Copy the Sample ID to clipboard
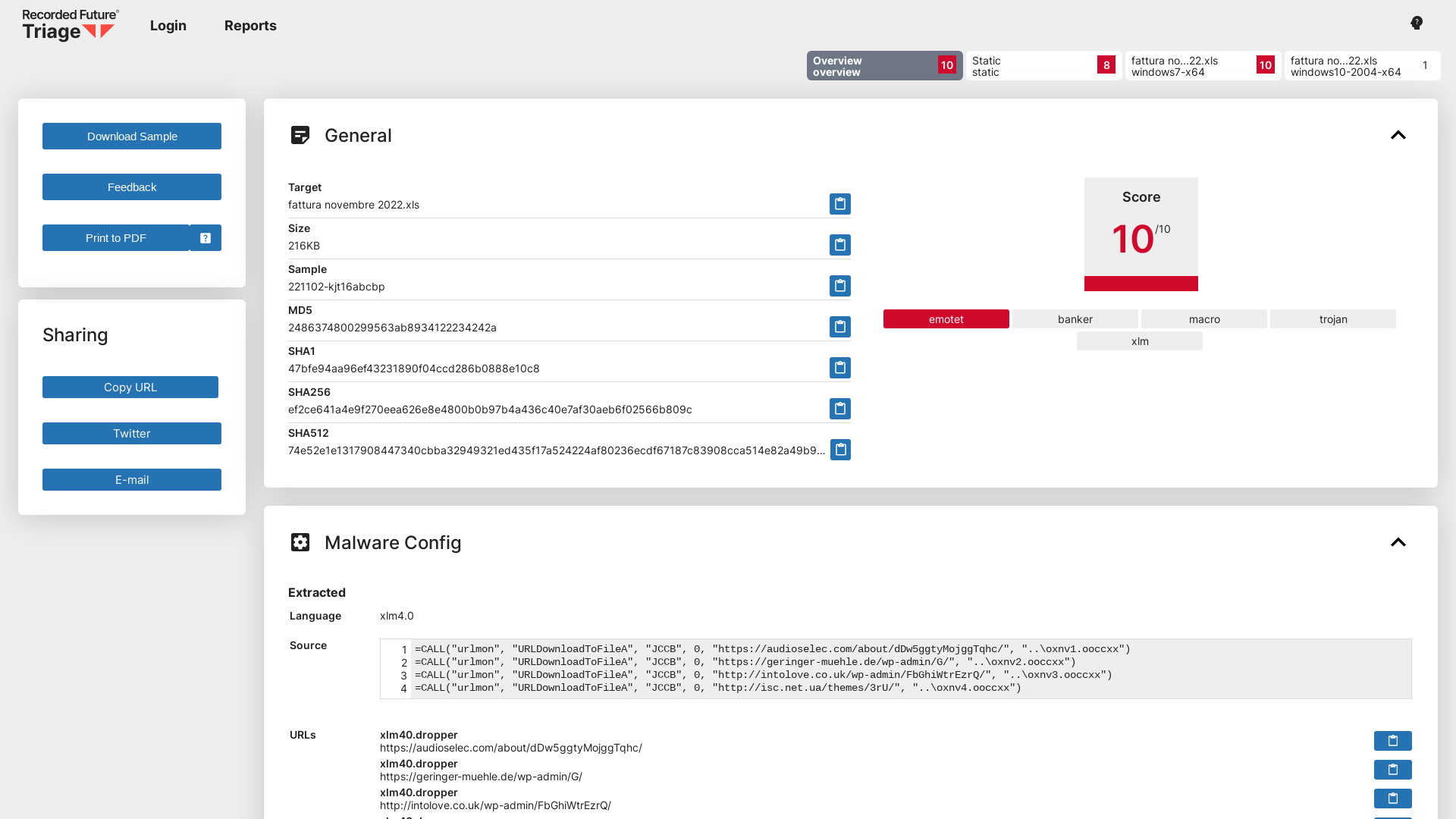The width and height of the screenshot is (1456, 819). 839,286
